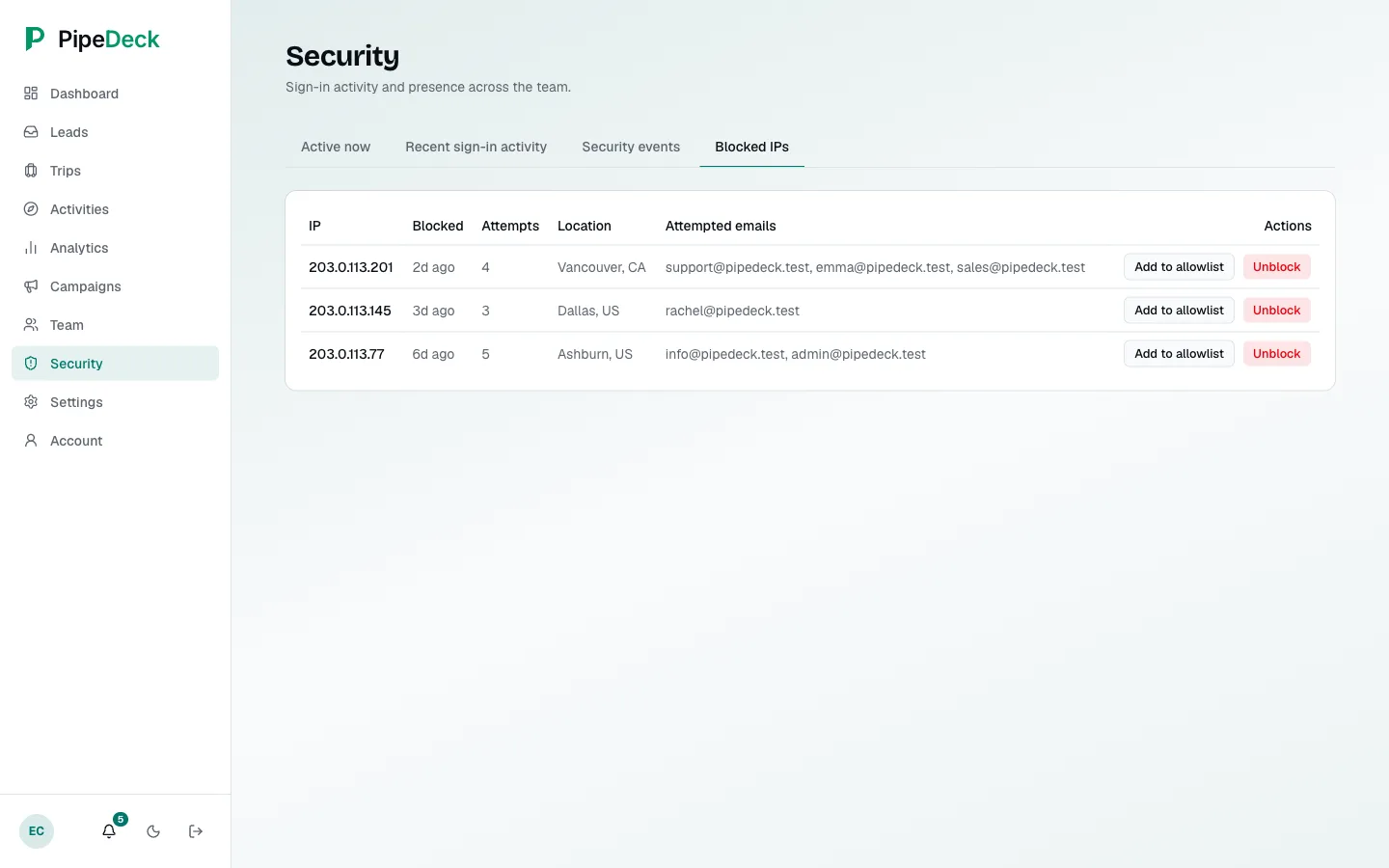Click IP address 203.0.113.145
The width and height of the screenshot is (1389, 868).
350,311
